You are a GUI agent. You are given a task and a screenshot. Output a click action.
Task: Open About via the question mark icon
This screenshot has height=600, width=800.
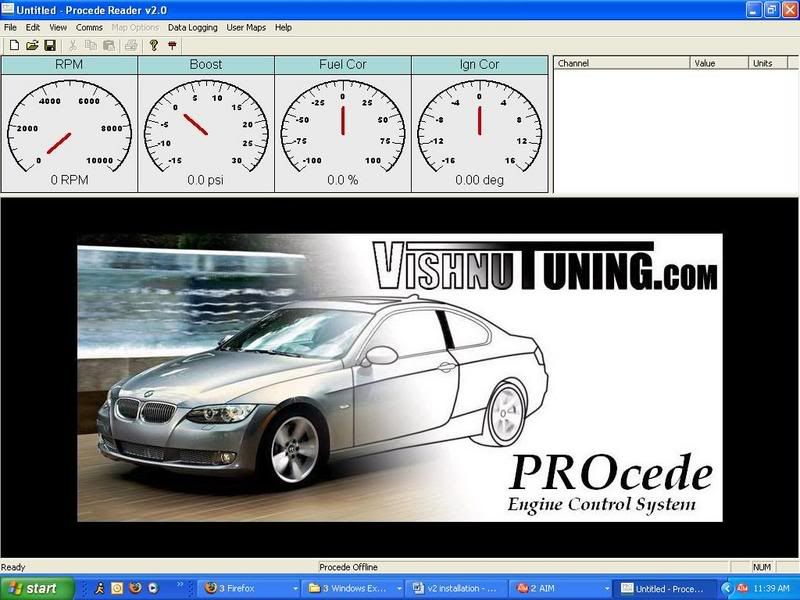pos(154,45)
